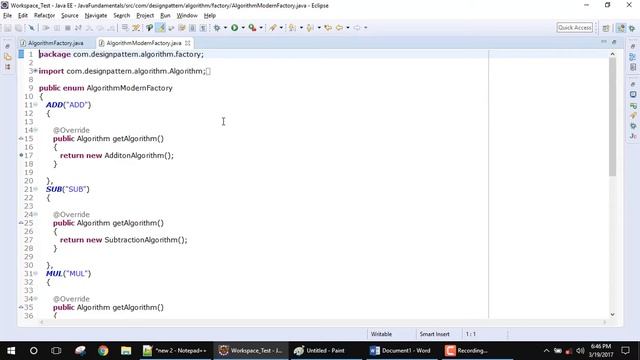Screen dimensions: 640x360
Task: Click the breakpoint marker at line 17
Action: (x=21, y=156)
